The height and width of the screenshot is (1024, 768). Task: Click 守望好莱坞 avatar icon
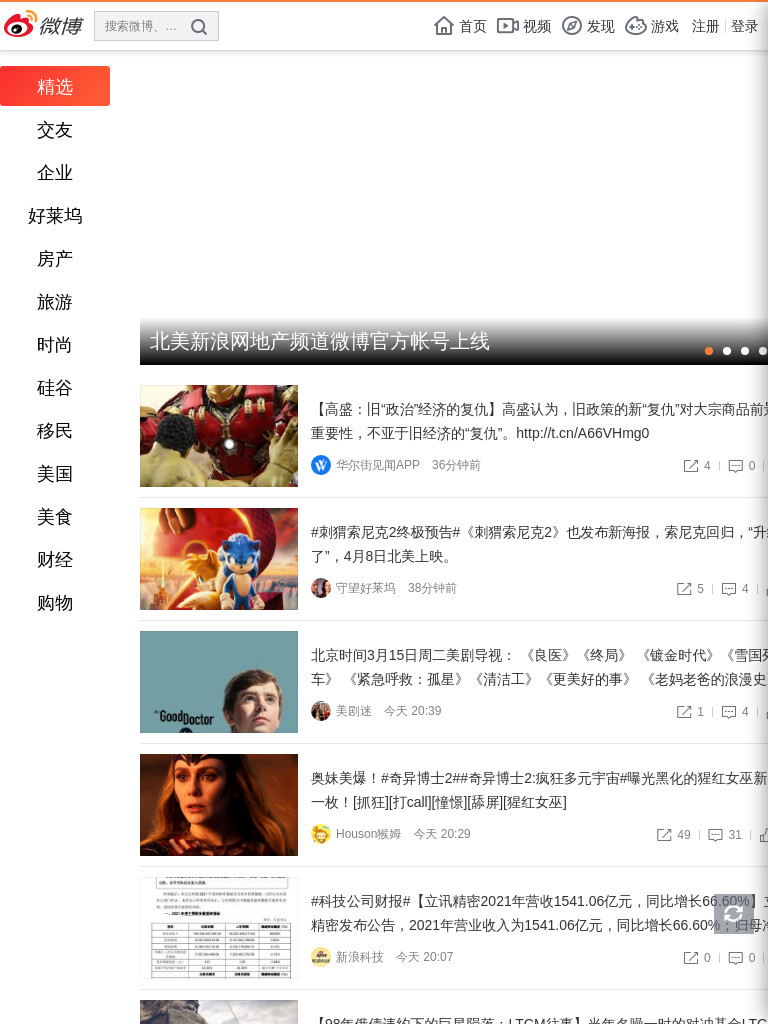click(321, 588)
